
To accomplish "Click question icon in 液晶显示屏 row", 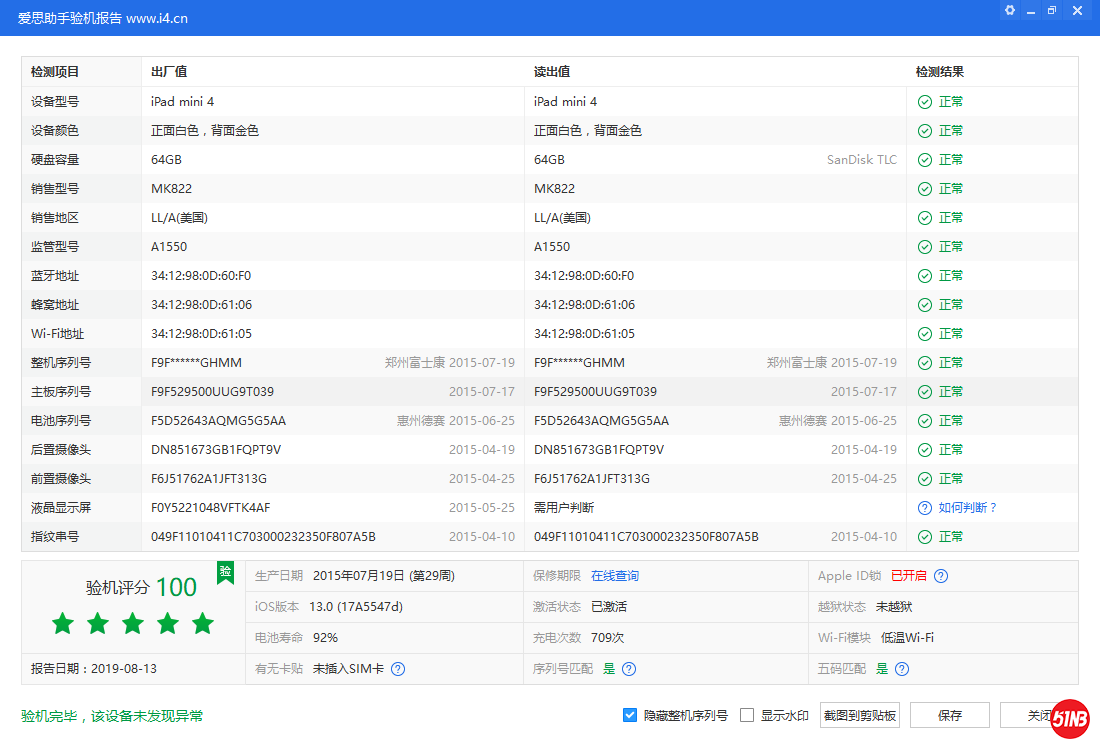I will pos(925,508).
